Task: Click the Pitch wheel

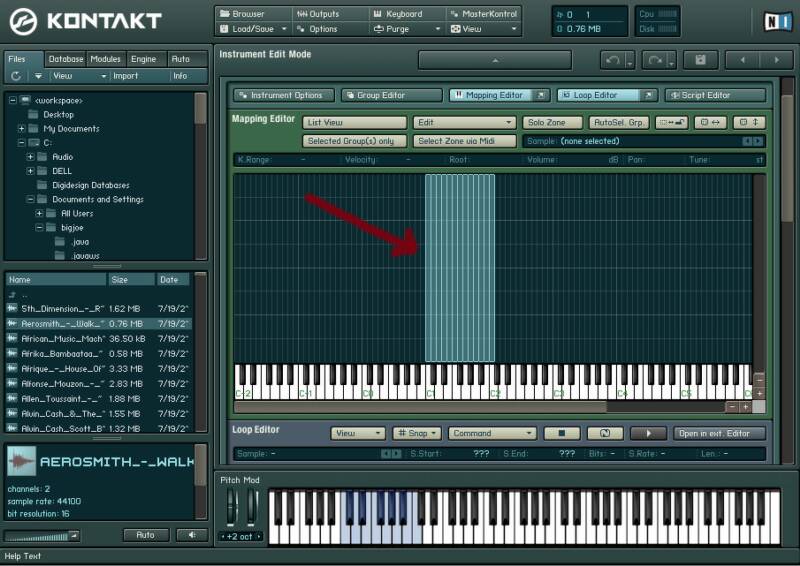Action: click(232, 506)
